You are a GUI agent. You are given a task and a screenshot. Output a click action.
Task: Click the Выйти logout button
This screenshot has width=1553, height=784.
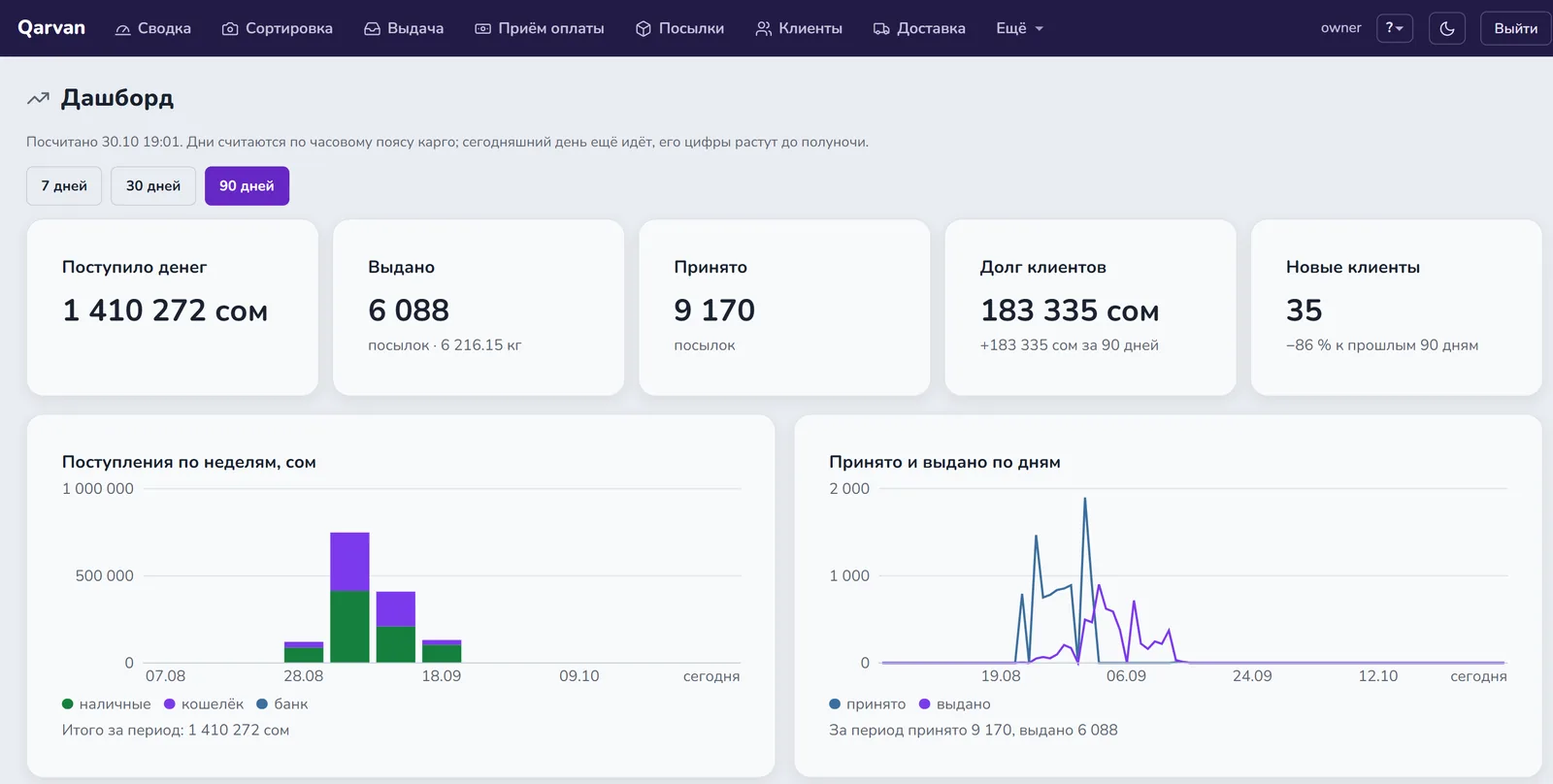coord(1515,28)
